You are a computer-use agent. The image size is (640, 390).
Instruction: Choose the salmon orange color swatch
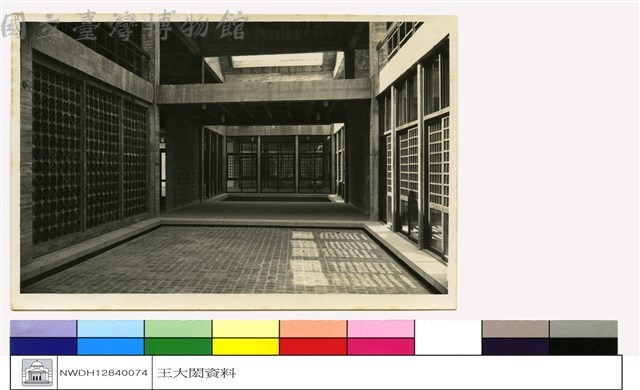313,329
